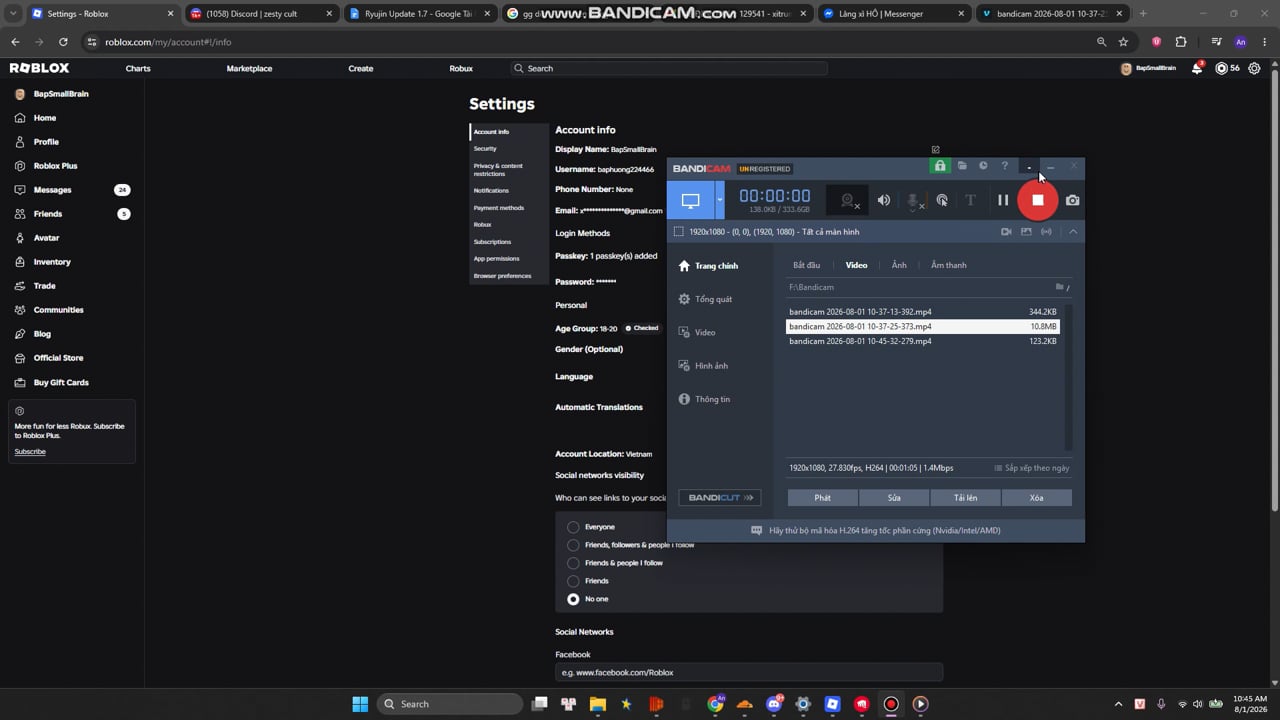Browse folder icon next to F:\Bandicam path
This screenshot has width=1280, height=720.
(x=1062, y=287)
